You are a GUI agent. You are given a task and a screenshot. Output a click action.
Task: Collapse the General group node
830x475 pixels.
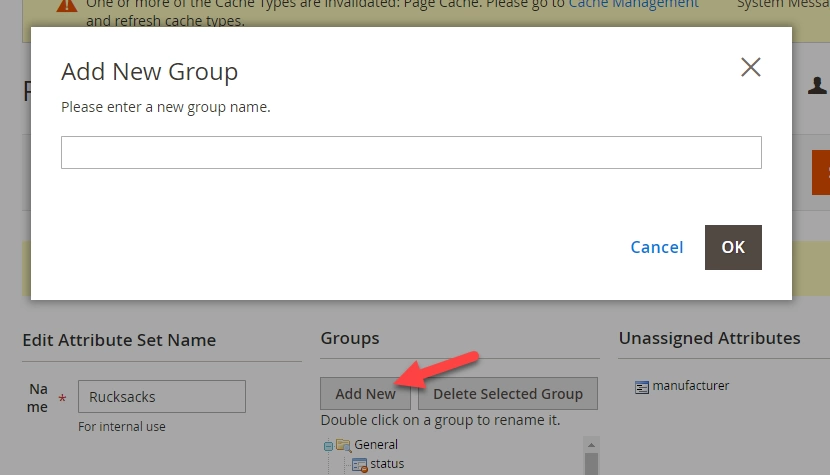click(x=328, y=446)
